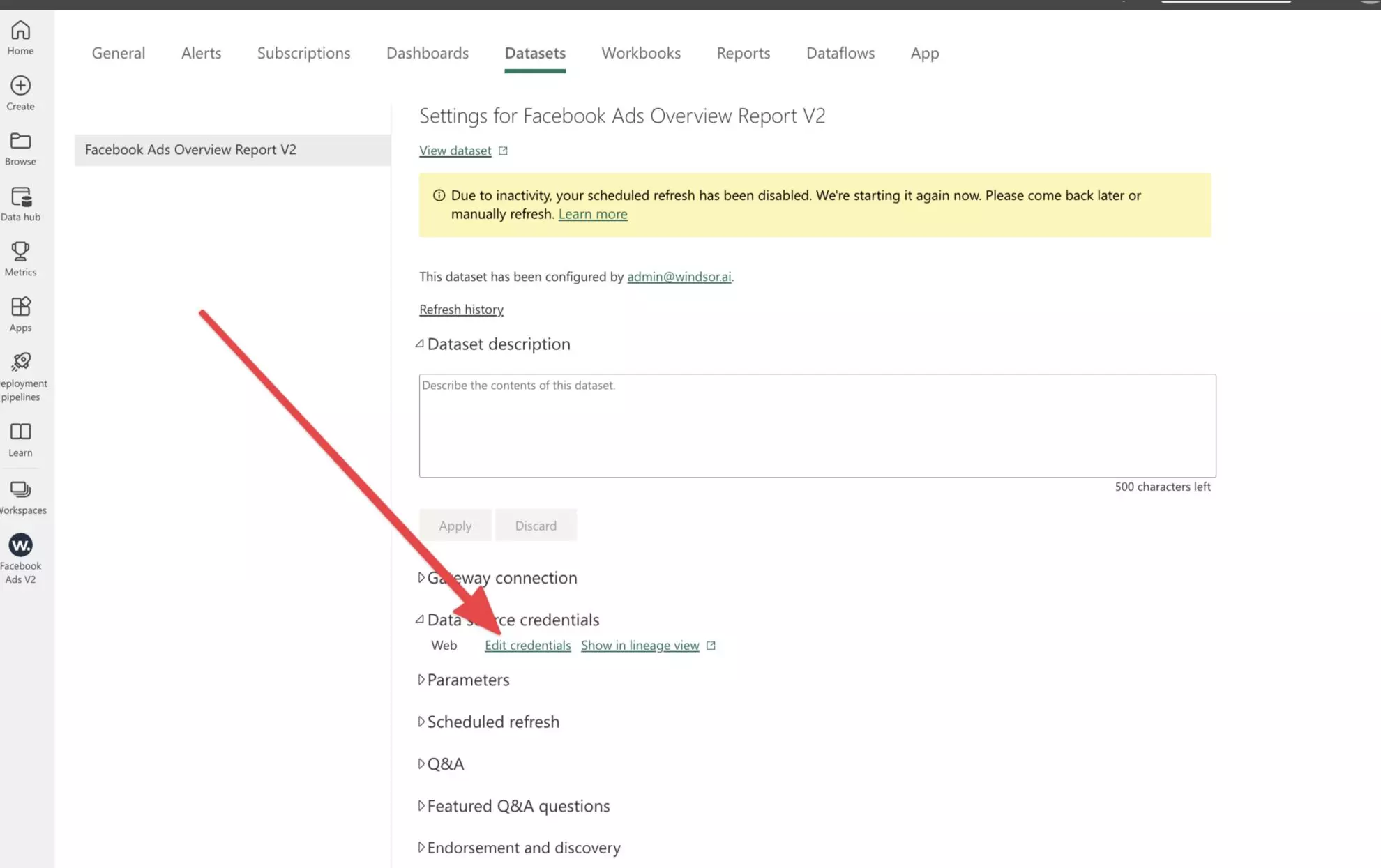Click Edit credentials link

(528, 646)
